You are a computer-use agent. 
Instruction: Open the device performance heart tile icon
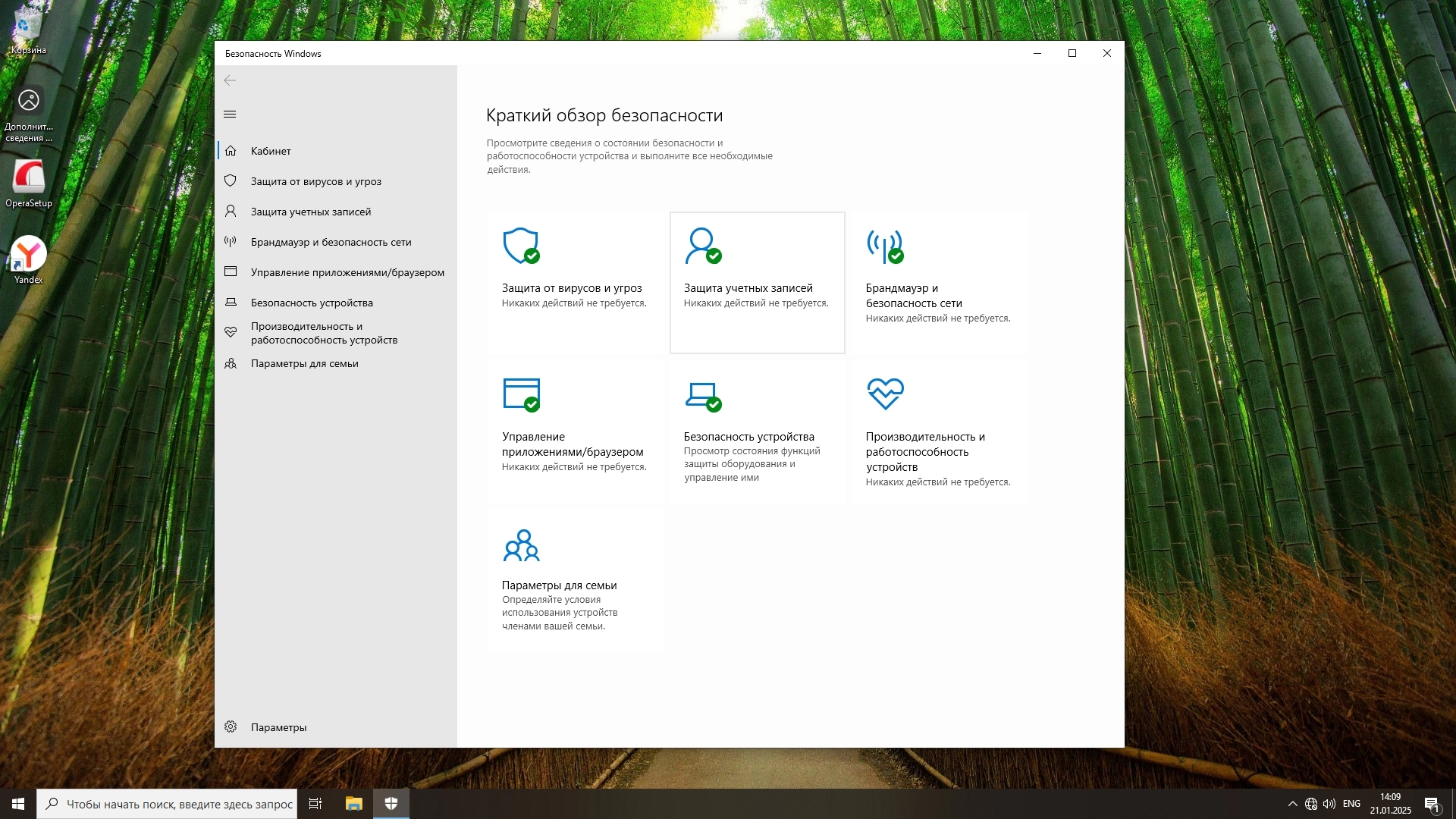coord(885,394)
